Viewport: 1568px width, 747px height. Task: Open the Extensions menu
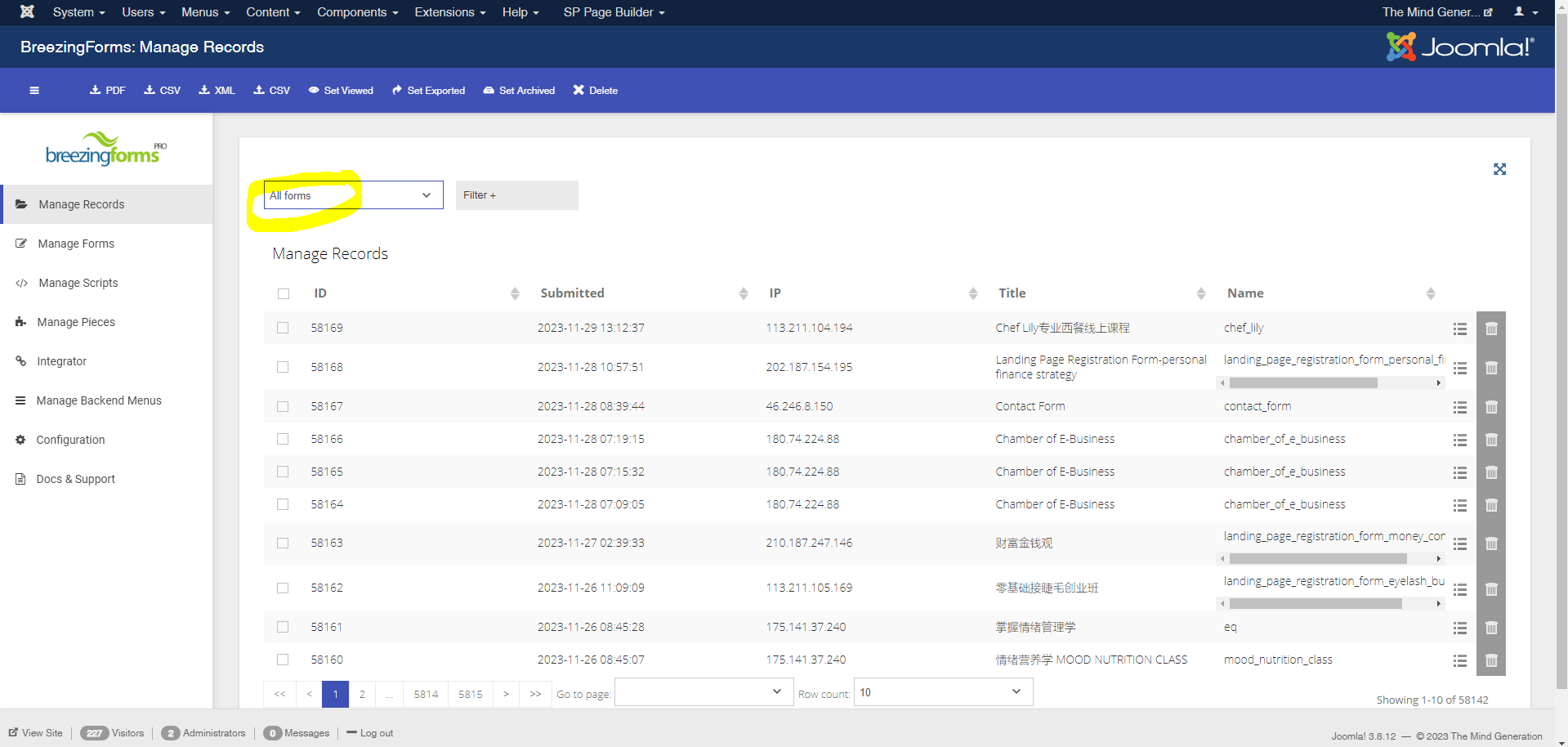(x=450, y=12)
